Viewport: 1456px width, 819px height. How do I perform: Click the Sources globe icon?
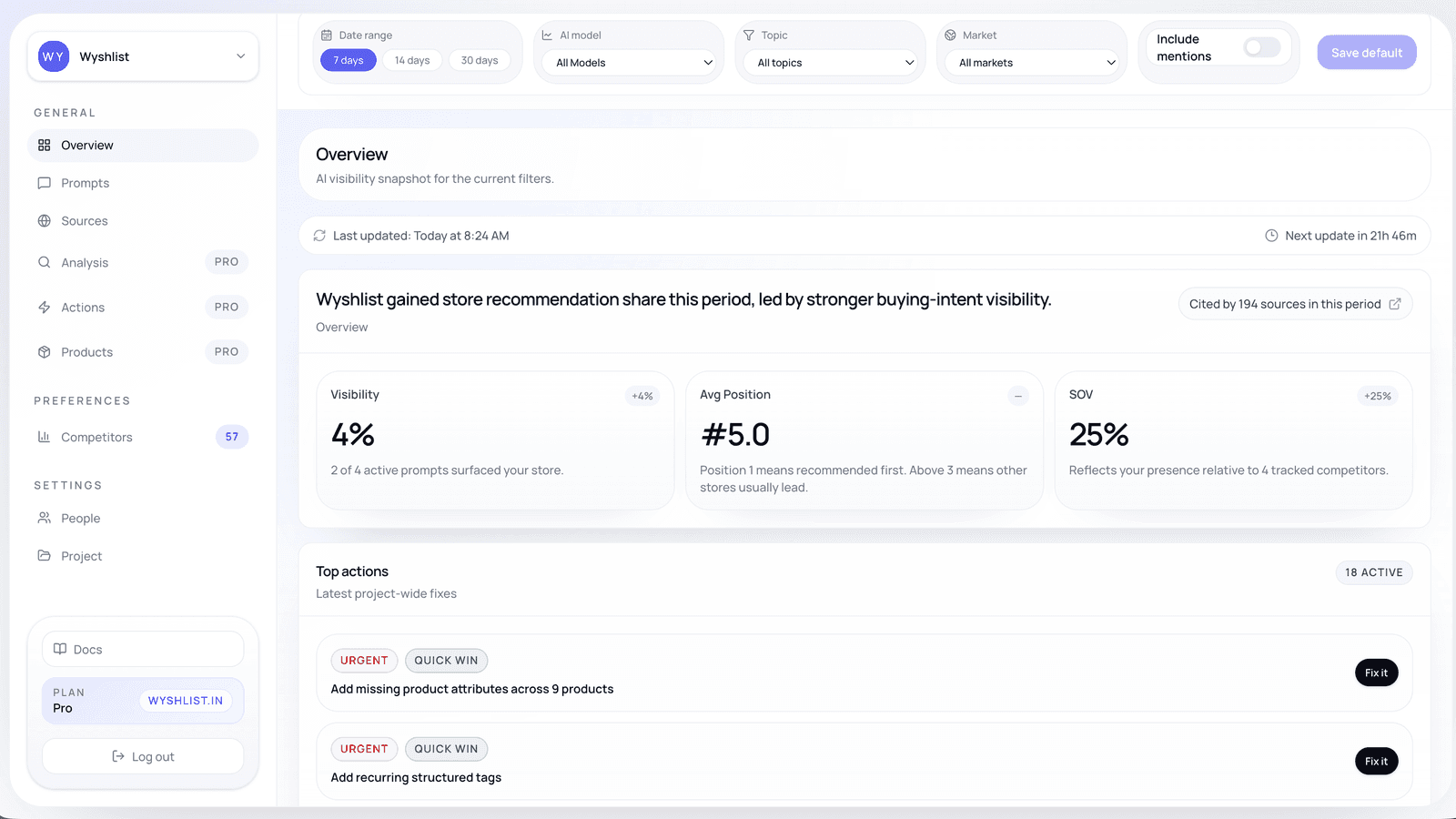[44, 221]
